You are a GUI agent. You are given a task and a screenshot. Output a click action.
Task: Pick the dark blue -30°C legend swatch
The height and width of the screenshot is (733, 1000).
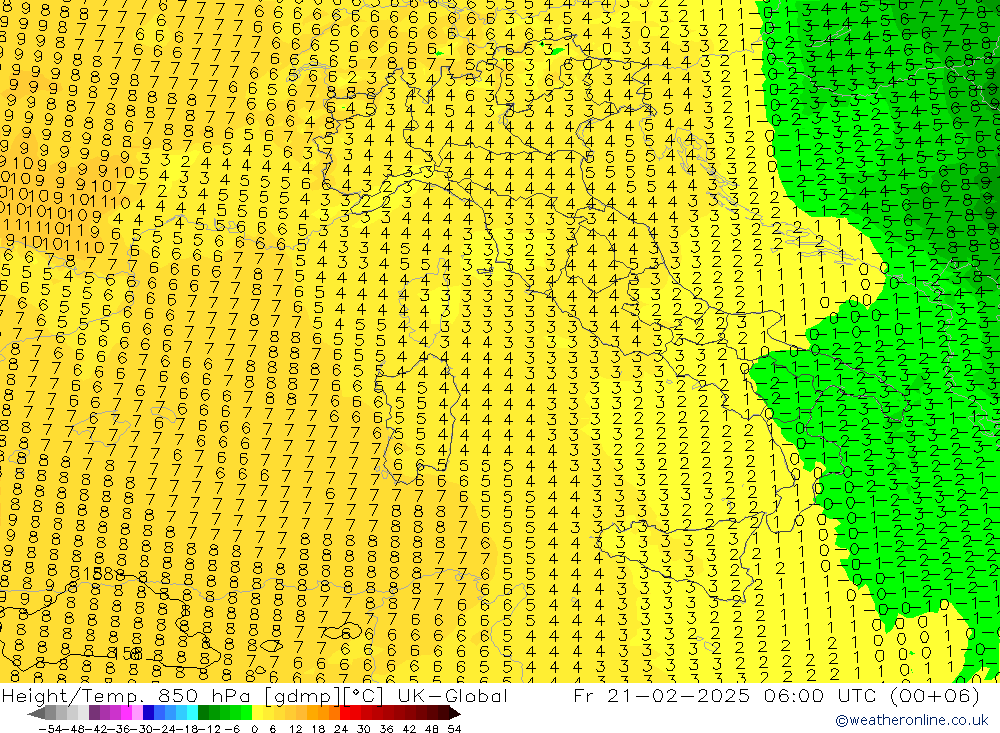pyautogui.click(x=148, y=713)
